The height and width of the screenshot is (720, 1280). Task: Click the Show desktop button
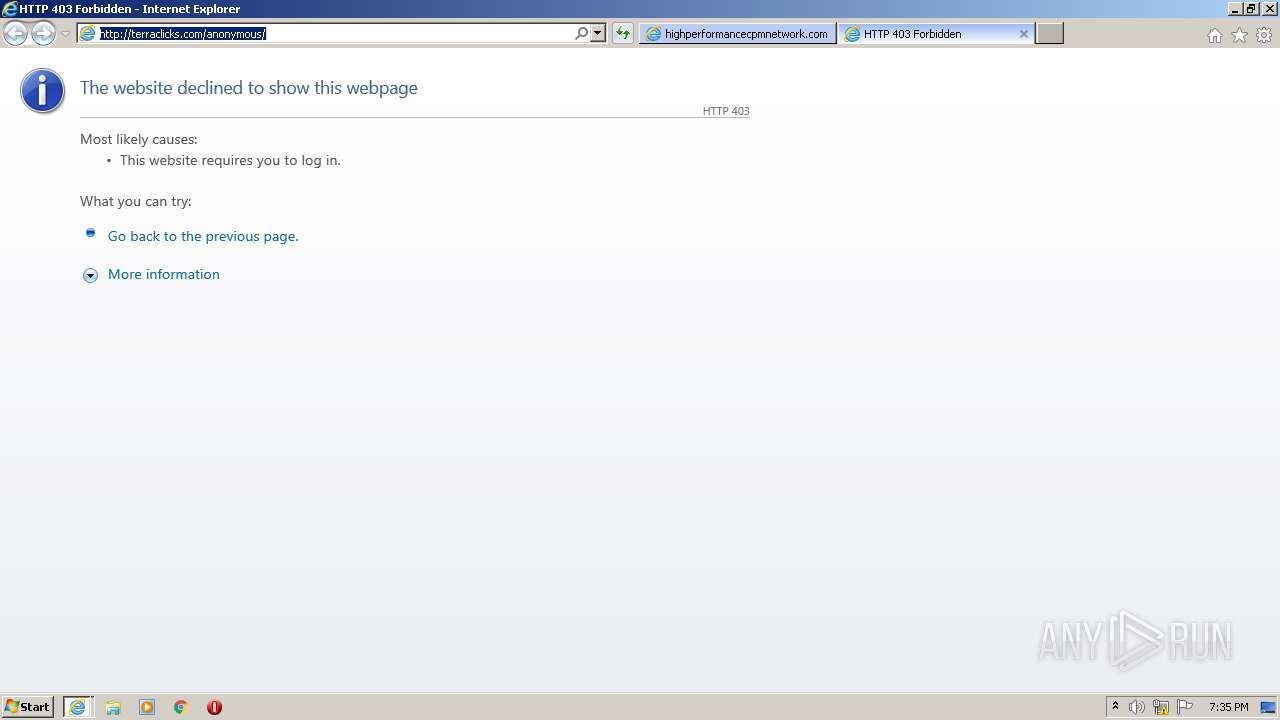(x=1269, y=707)
